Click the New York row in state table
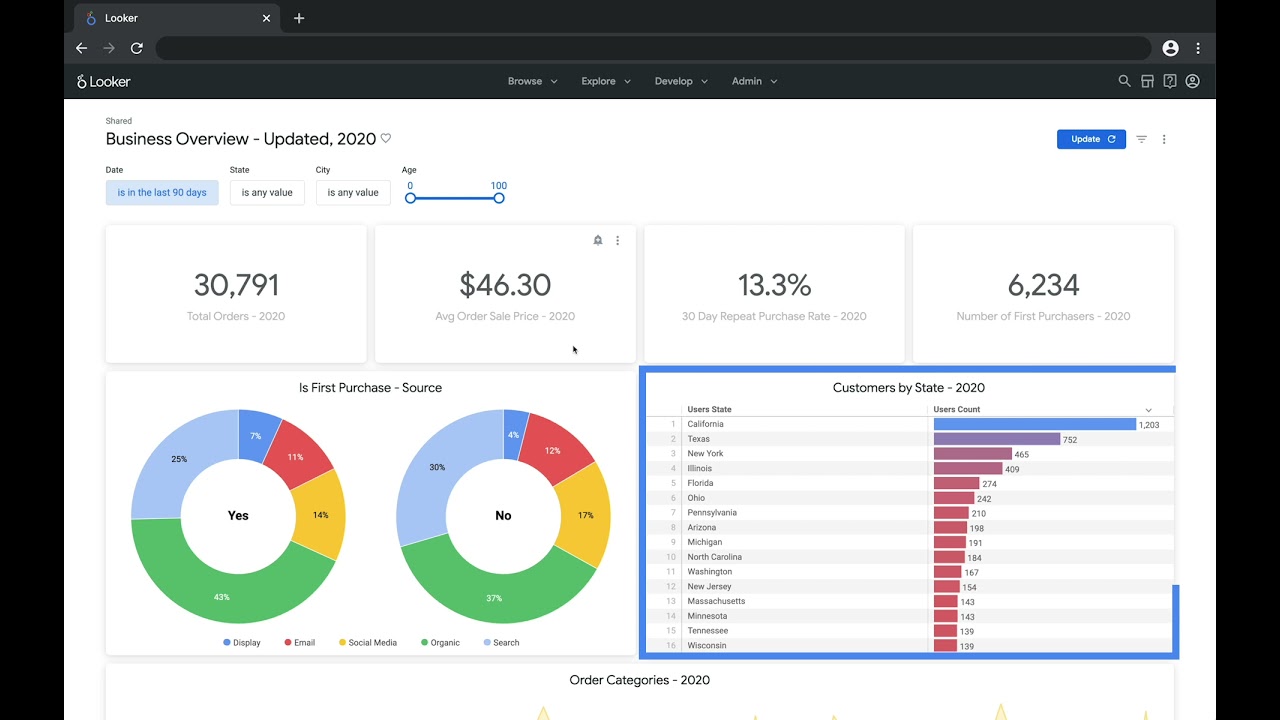The width and height of the screenshot is (1280, 720). pyautogui.click(x=909, y=454)
